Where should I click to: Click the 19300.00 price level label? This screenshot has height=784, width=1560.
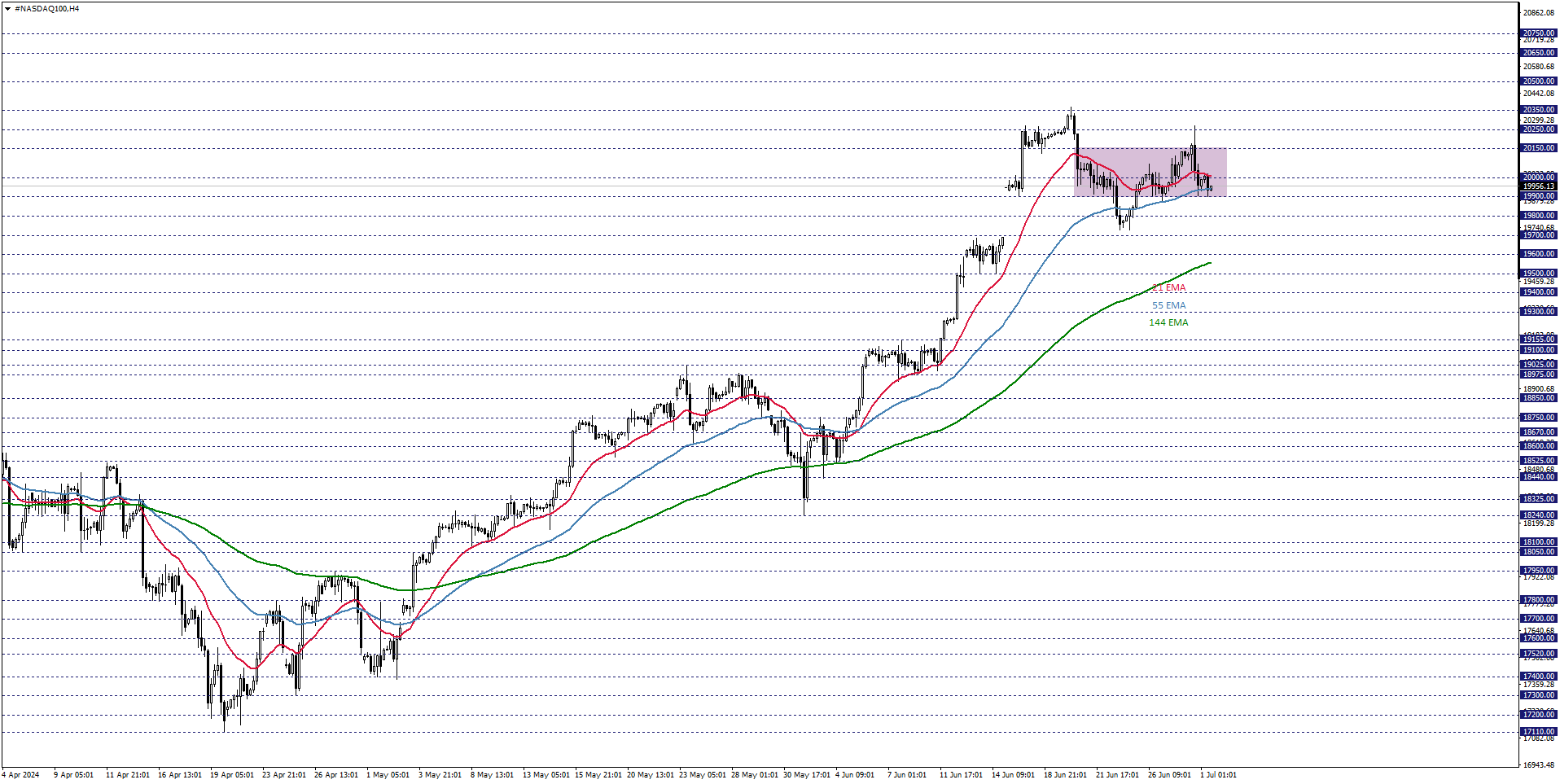(1539, 312)
